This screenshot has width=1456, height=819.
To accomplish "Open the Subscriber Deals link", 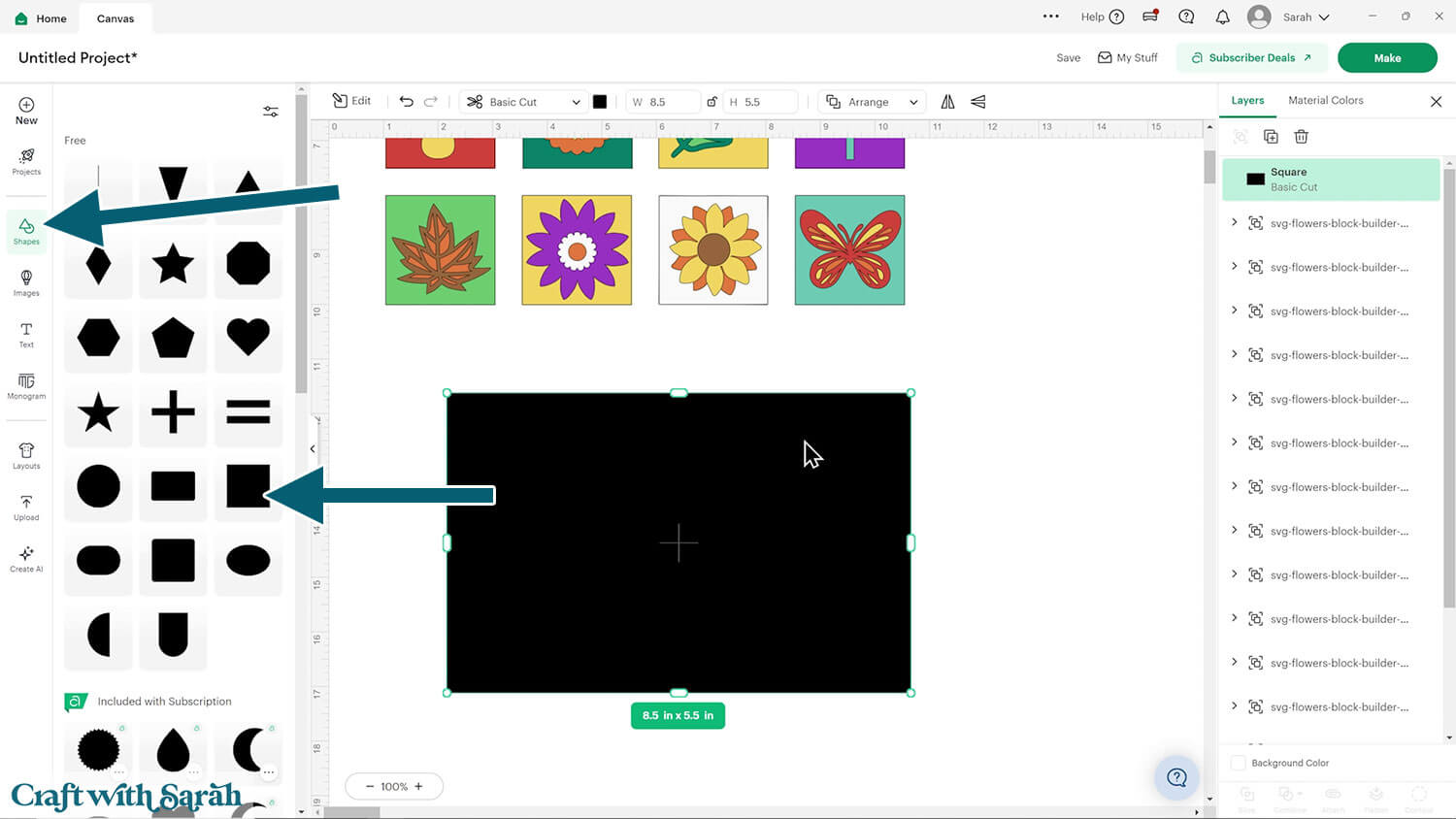I will (x=1251, y=58).
